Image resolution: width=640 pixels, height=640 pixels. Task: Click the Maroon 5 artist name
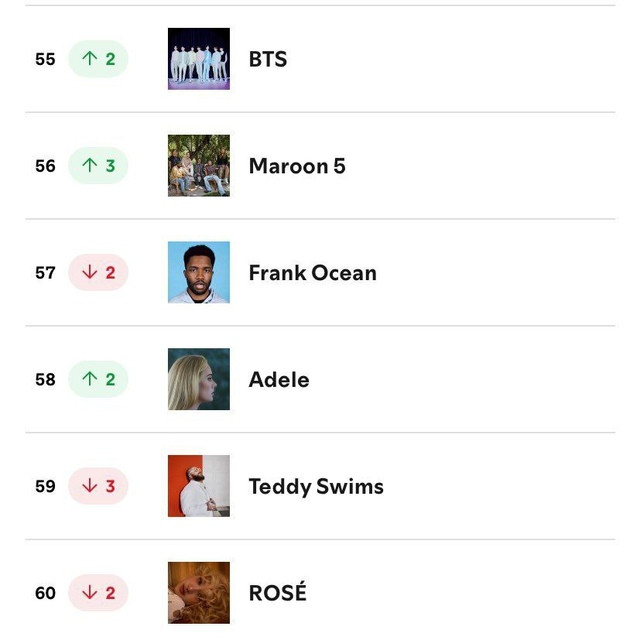[x=297, y=166]
